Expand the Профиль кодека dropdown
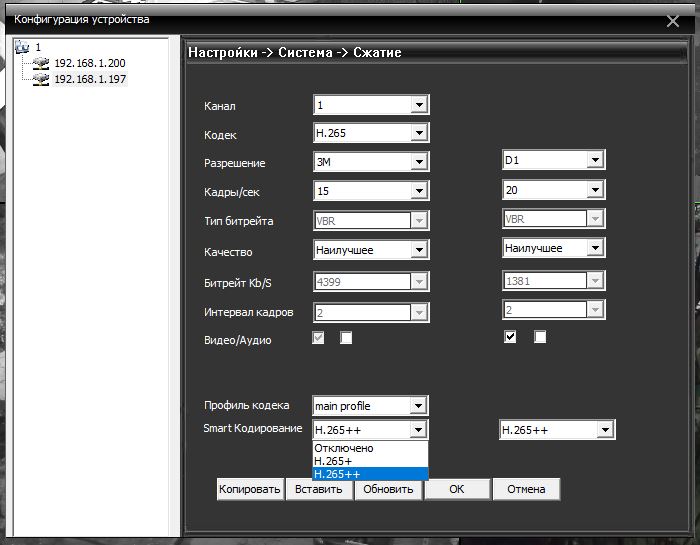This screenshot has width=700, height=545. (419, 406)
